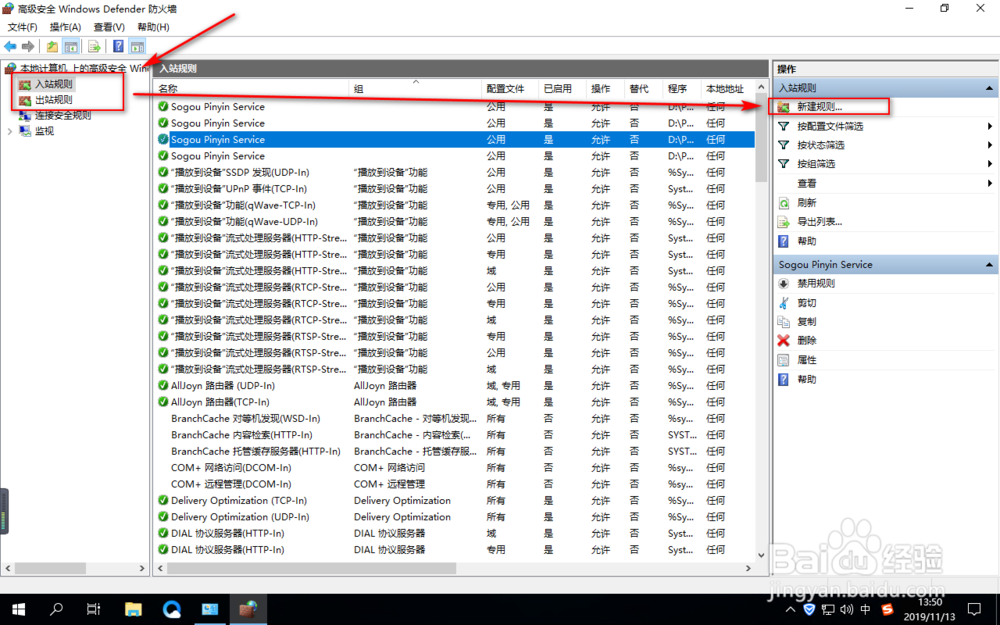Expand the 监视 tree node
This screenshot has height=625, width=1000.
[10, 131]
